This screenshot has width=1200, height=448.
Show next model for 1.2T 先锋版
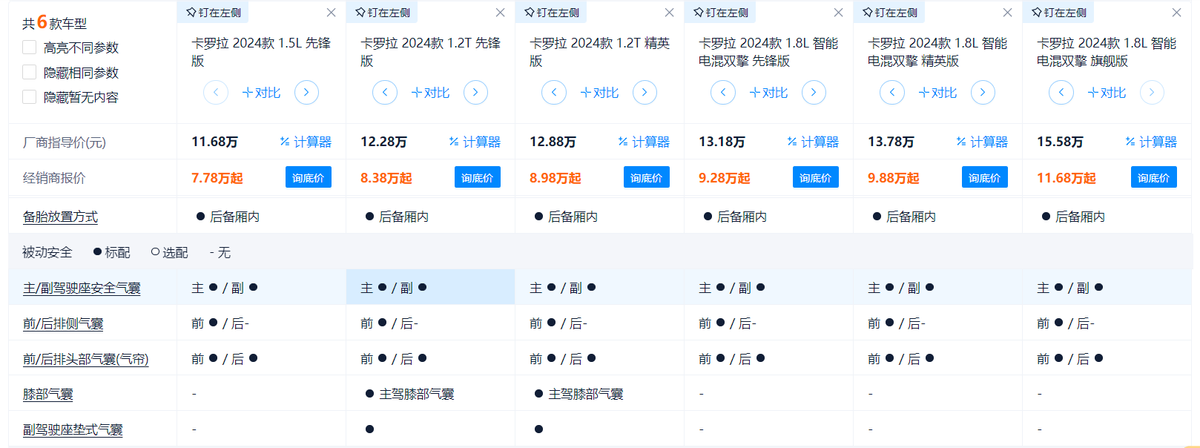[476, 93]
